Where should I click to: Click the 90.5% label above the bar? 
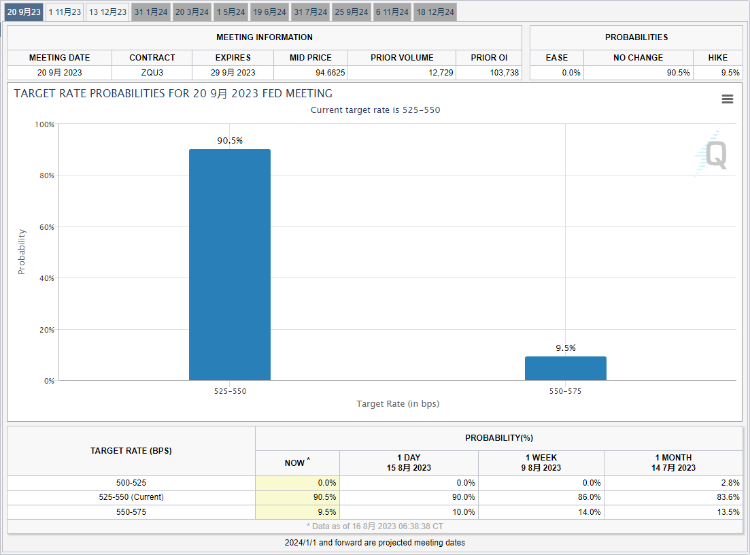(x=230, y=140)
